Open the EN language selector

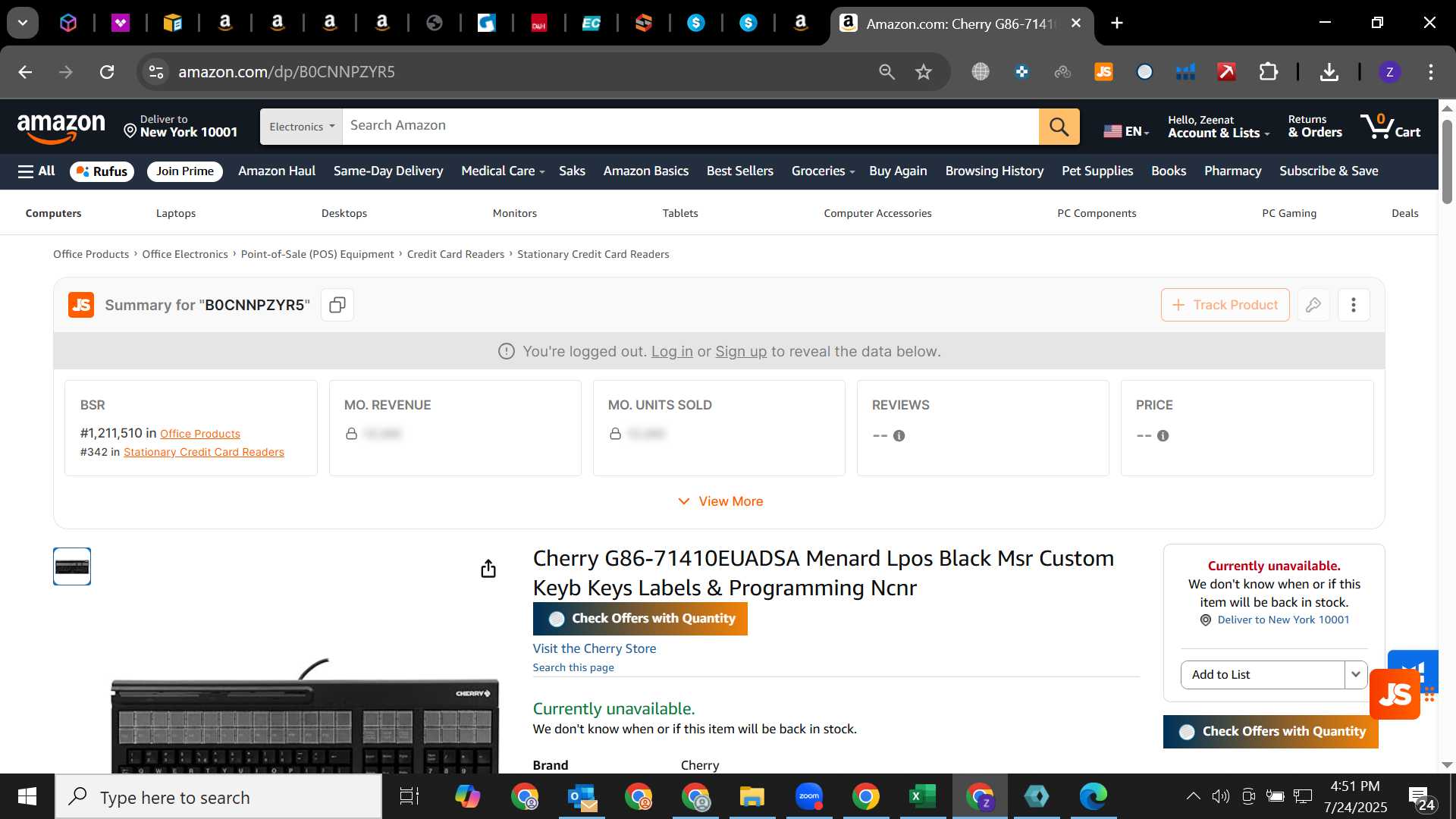pyautogui.click(x=1125, y=131)
